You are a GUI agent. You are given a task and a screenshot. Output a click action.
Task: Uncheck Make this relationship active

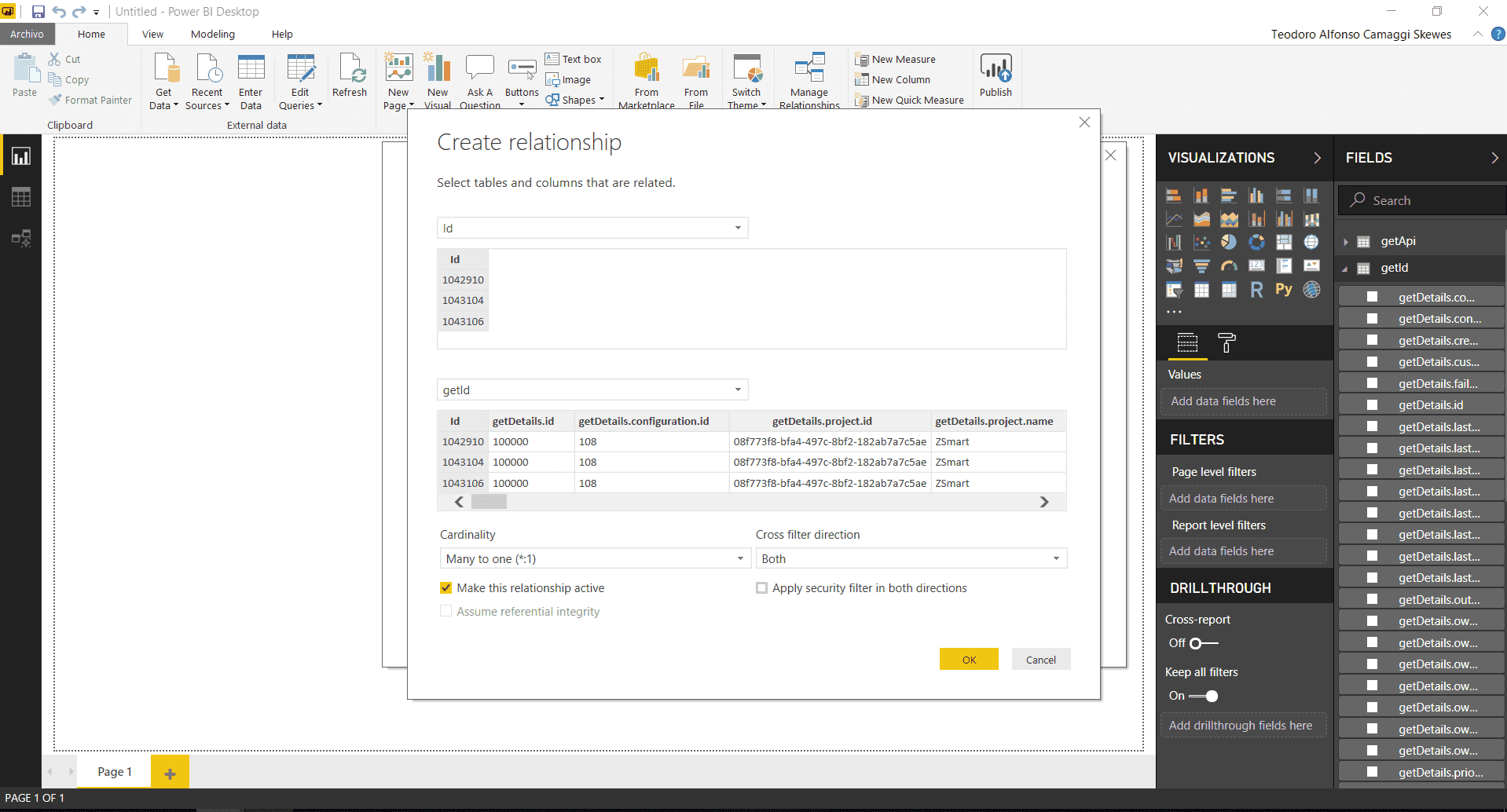click(445, 587)
